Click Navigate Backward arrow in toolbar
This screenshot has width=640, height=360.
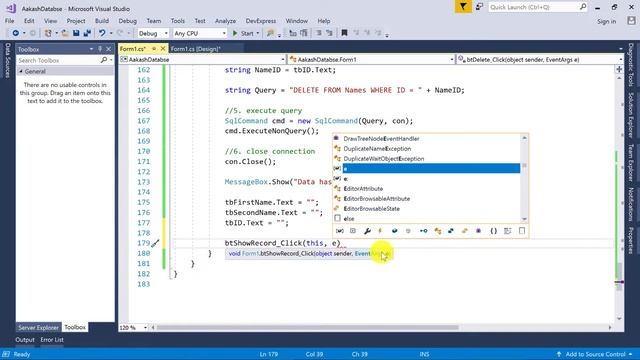(16, 33)
